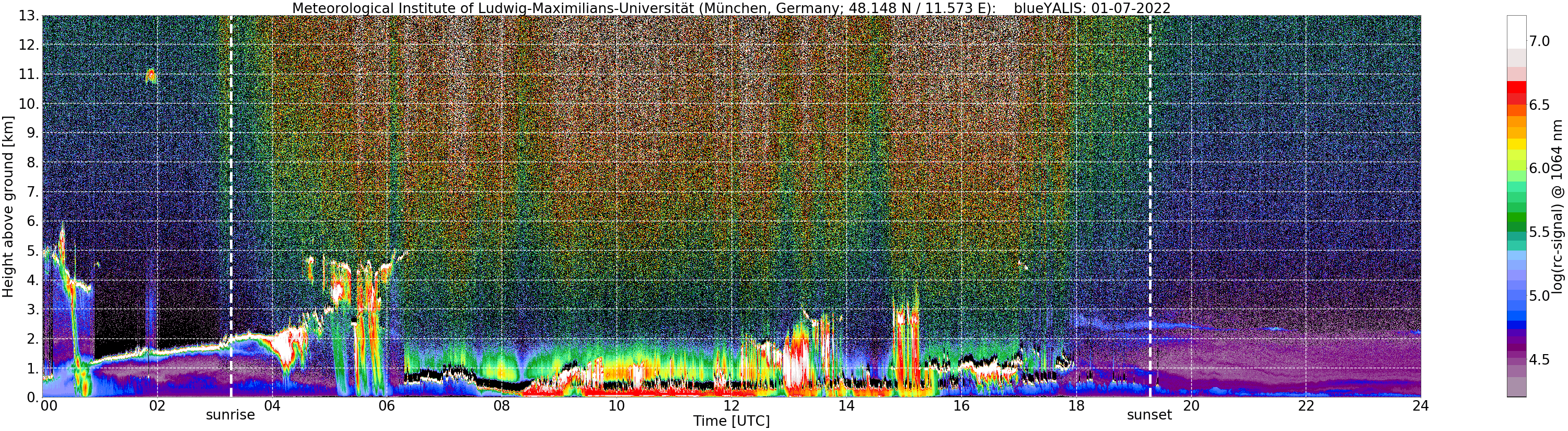Click the x-axis tick label '18'
Image resolution: width=1568 pixels, height=431 pixels.
[x=1076, y=406]
